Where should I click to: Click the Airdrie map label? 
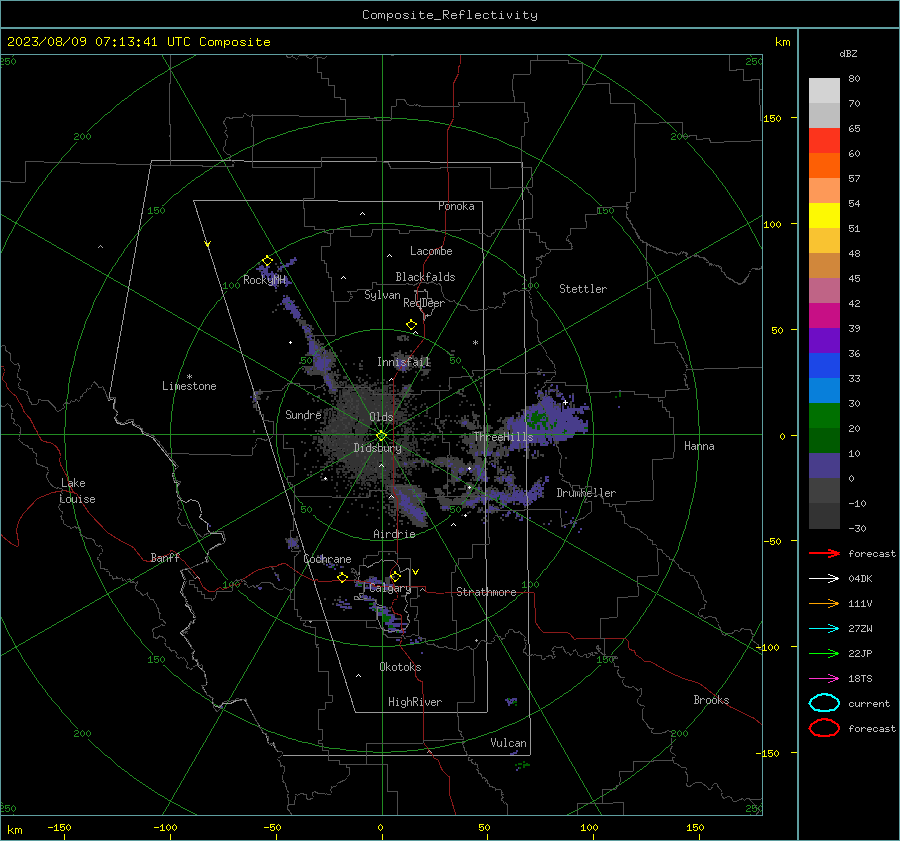[394, 534]
